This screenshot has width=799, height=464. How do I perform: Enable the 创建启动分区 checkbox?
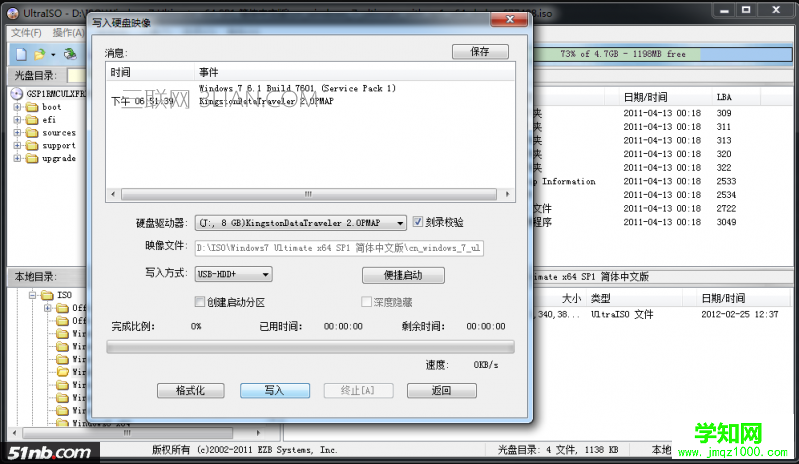[x=200, y=302]
